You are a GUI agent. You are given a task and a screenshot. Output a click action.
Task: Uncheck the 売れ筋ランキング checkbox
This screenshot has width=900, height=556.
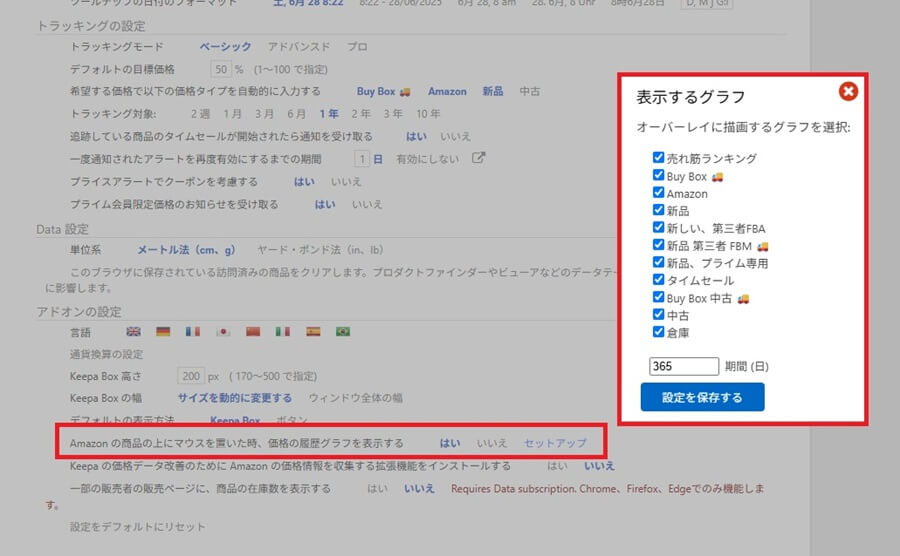(658, 157)
